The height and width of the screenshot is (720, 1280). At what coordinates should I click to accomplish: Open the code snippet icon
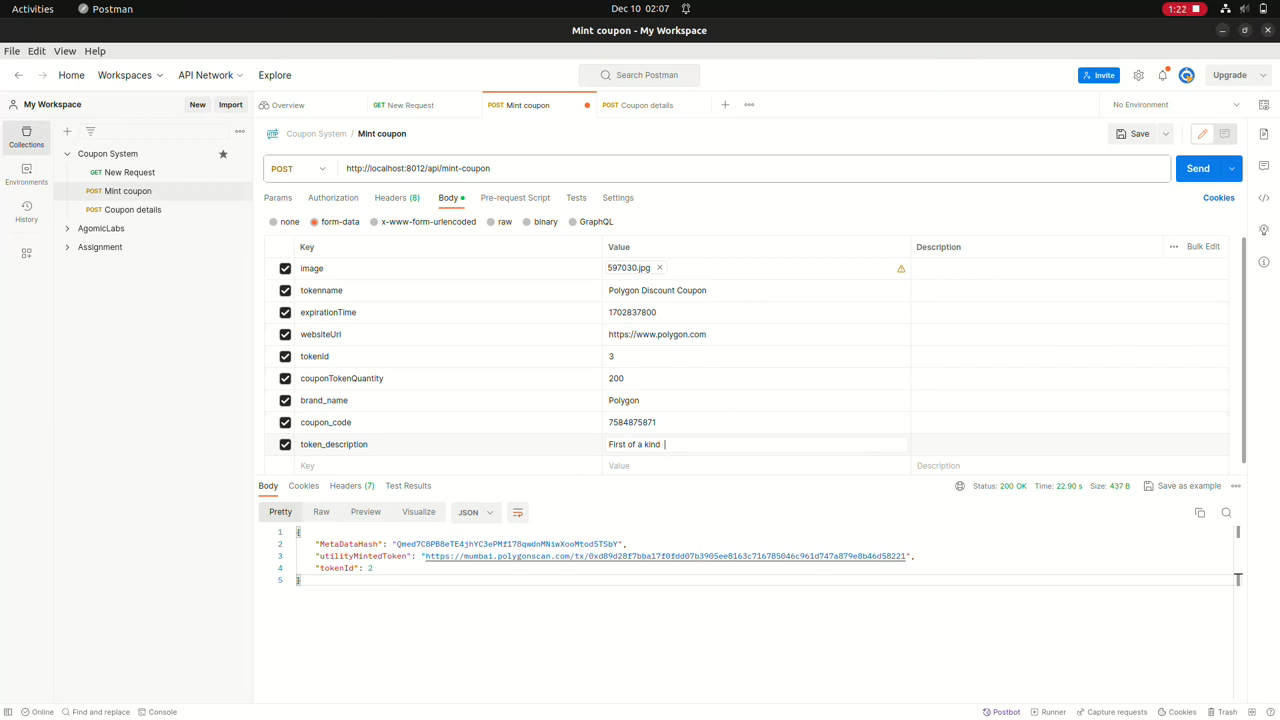[x=1264, y=198]
